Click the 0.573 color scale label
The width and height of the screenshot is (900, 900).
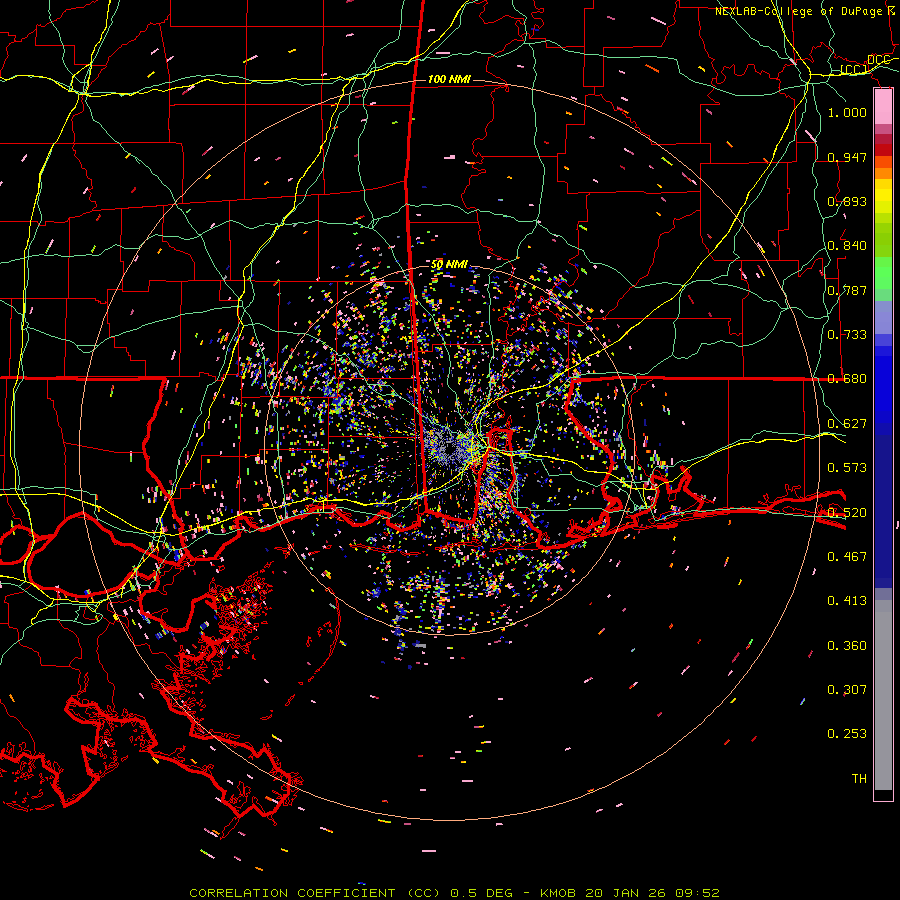(847, 468)
